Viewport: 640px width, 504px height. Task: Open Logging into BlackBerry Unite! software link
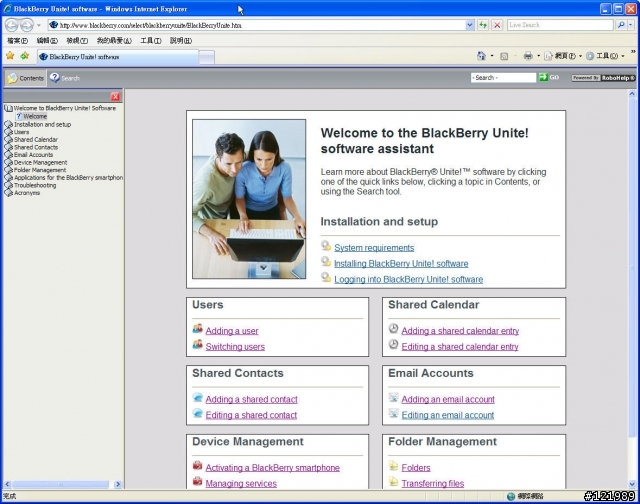point(408,279)
